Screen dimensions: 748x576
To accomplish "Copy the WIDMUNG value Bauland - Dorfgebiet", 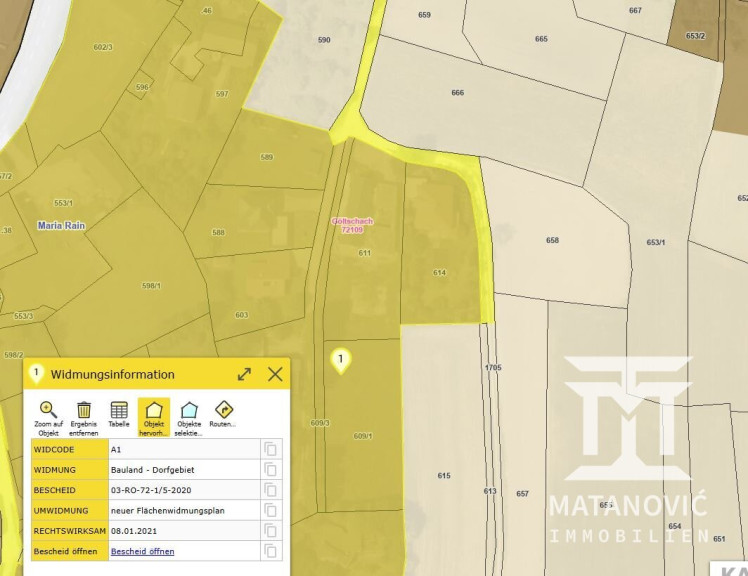I will pyautogui.click(x=270, y=469).
